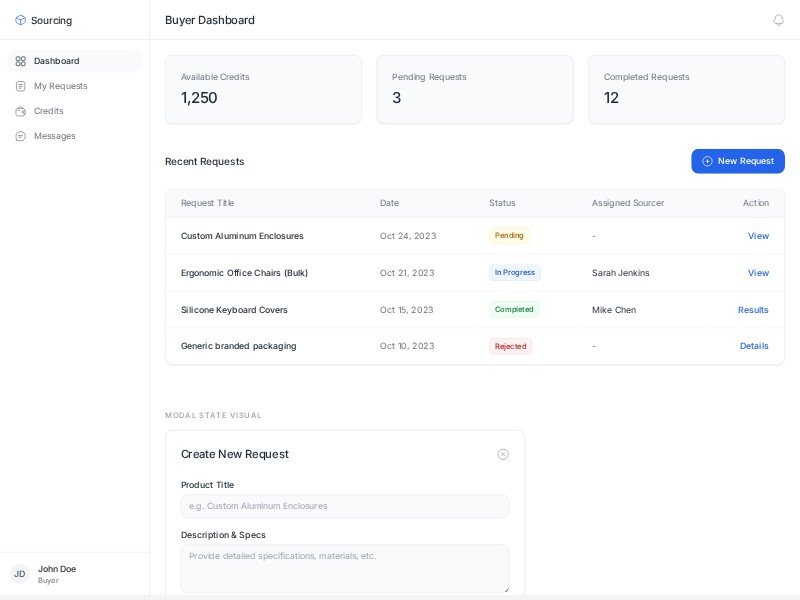Select the Pending Requests card
The height and width of the screenshot is (600, 800).
click(x=475, y=89)
